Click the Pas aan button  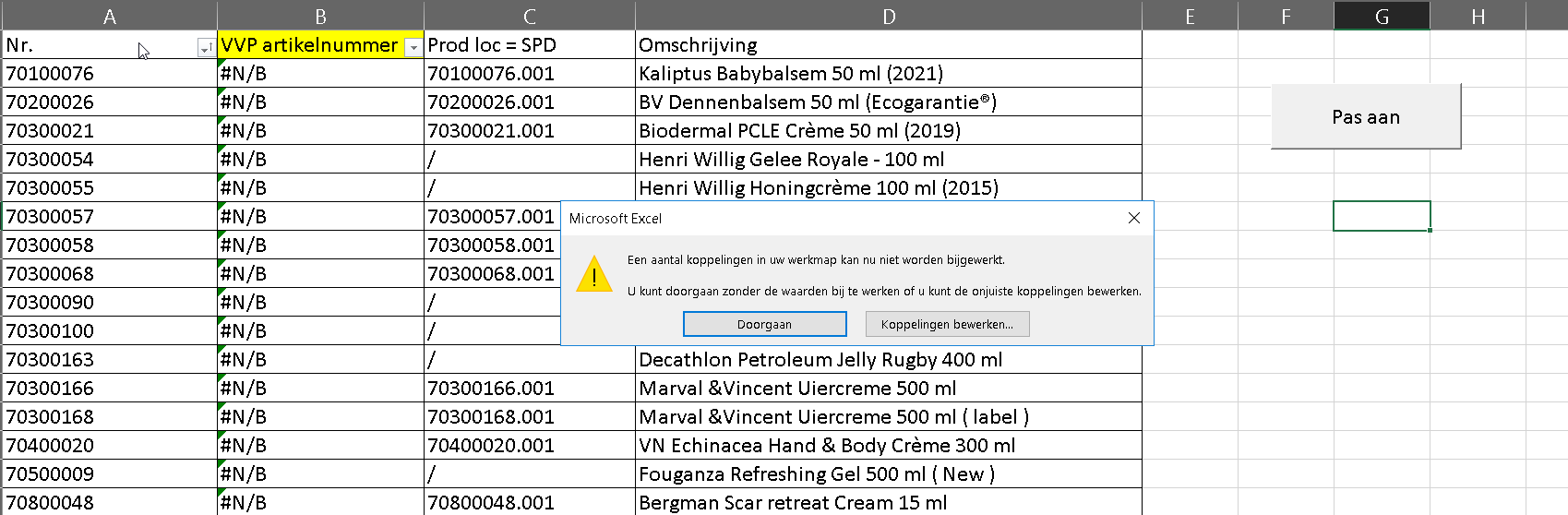coord(1366,116)
